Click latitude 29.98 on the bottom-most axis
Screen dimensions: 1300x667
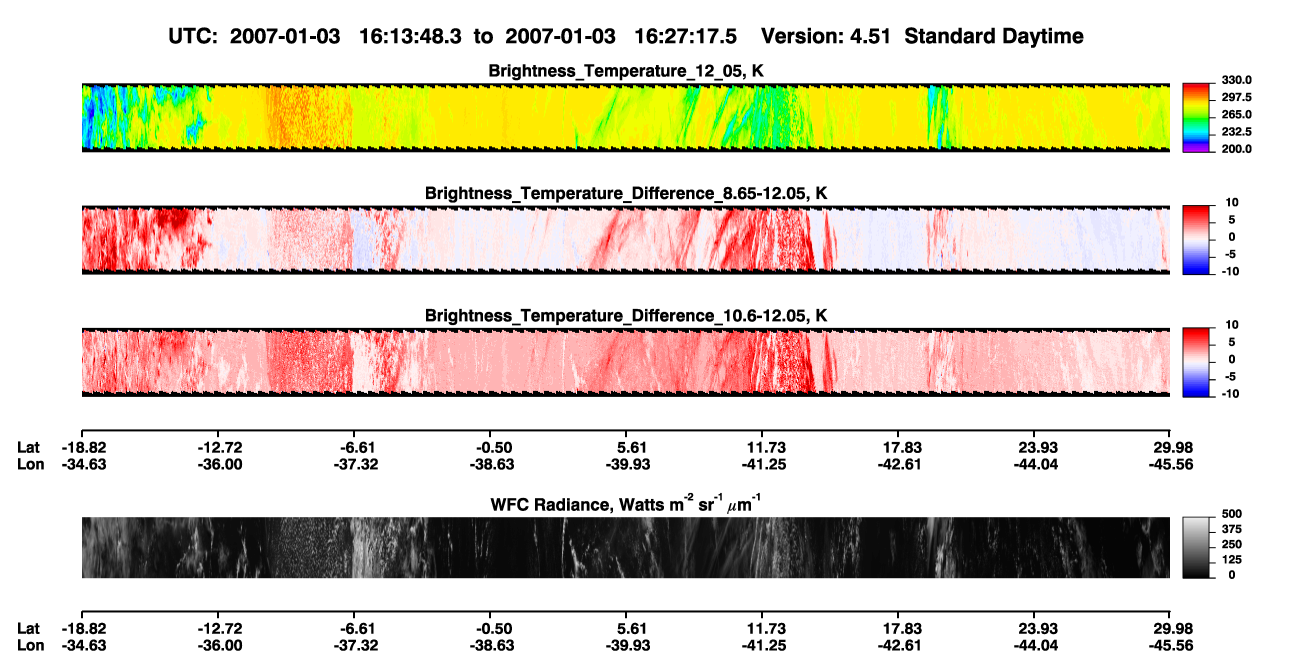pos(1173,628)
